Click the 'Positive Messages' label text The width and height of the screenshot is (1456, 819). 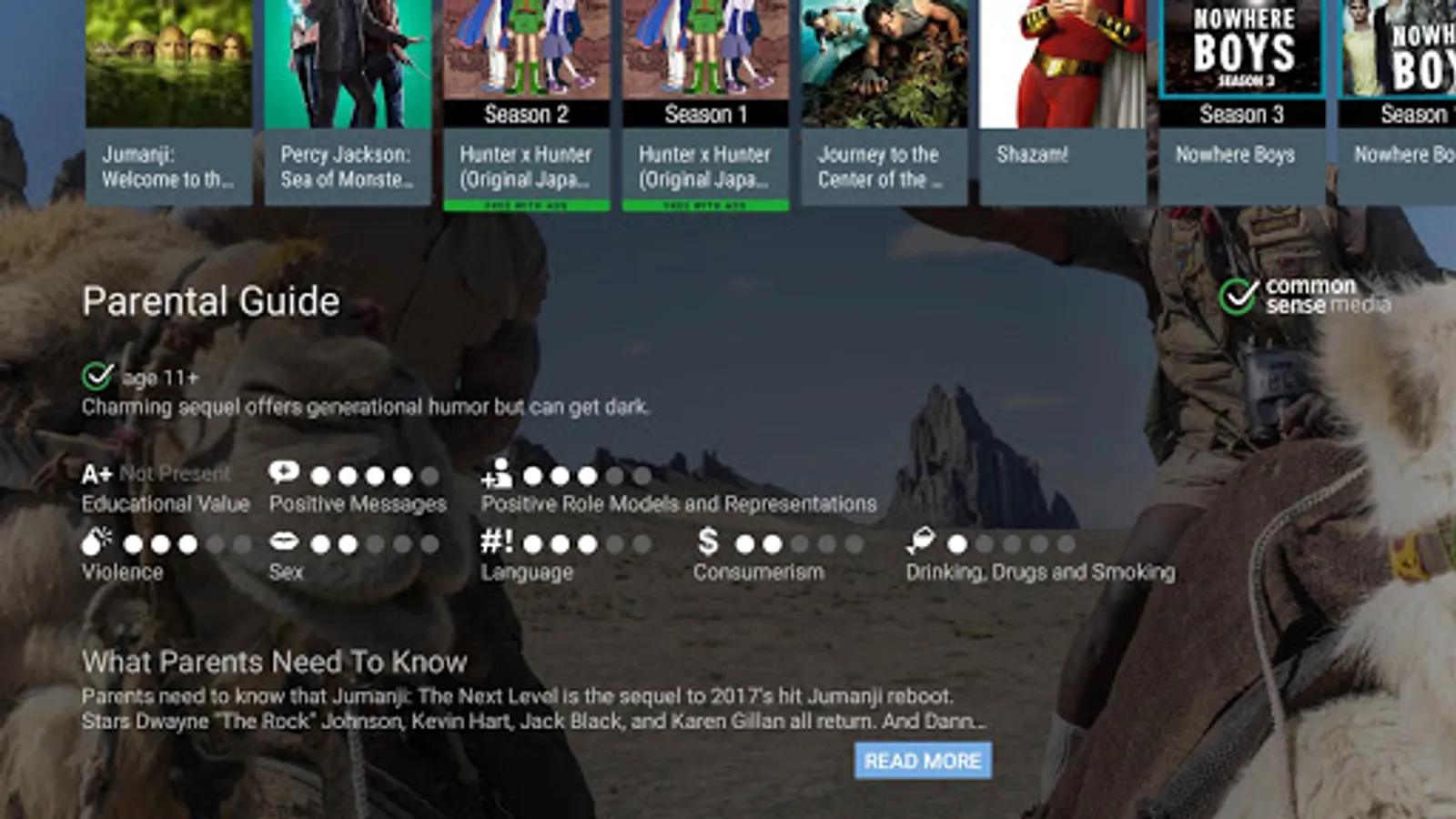[359, 504]
